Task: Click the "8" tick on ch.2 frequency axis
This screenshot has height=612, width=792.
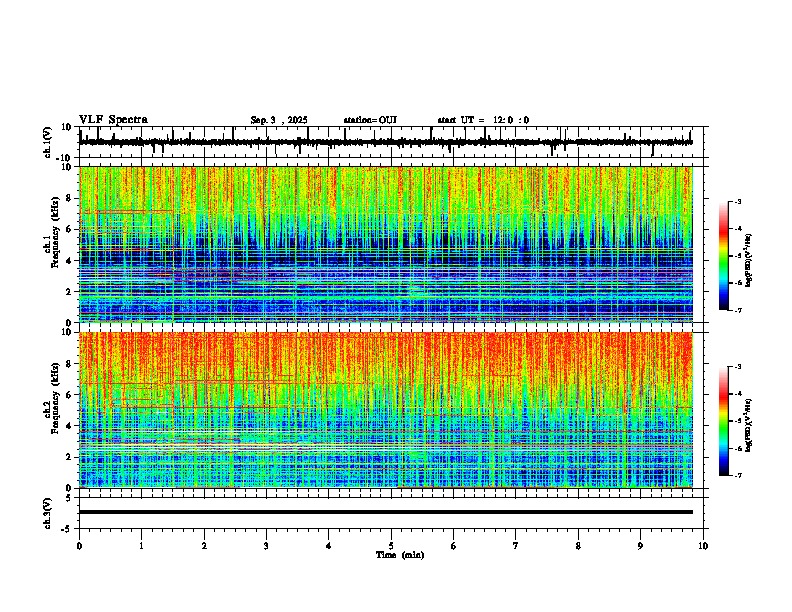Action: tap(70, 364)
